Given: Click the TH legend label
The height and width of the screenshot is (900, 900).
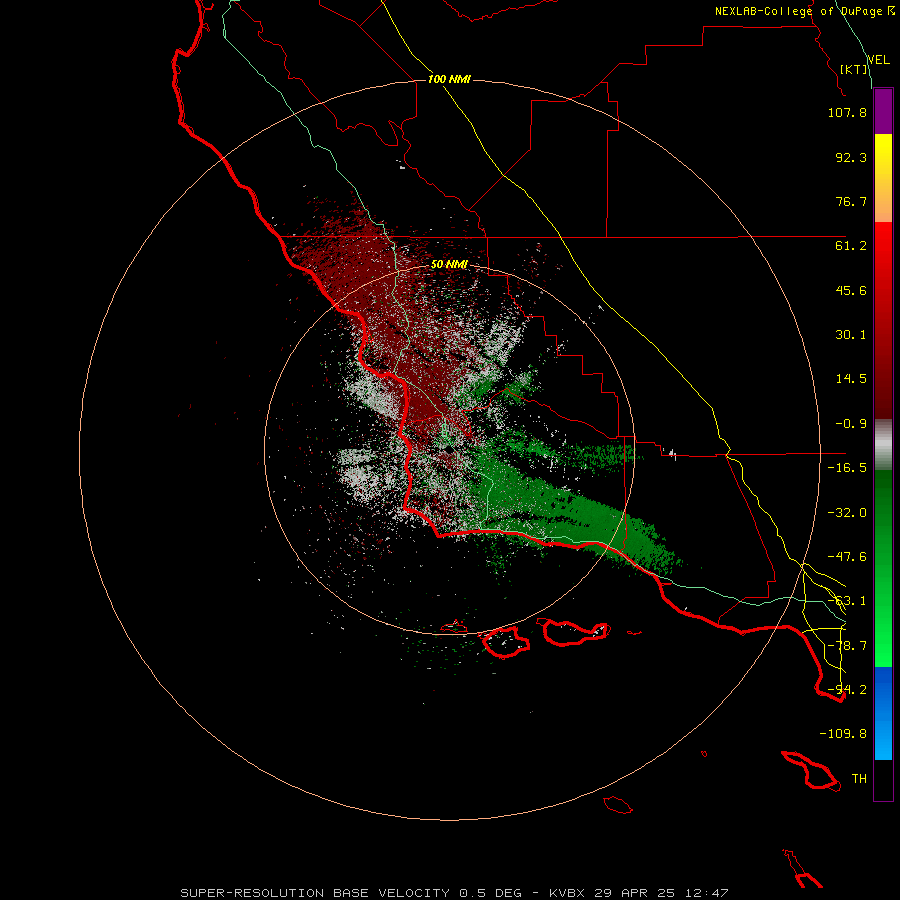Looking at the screenshot, I should (x=859, y=779).
